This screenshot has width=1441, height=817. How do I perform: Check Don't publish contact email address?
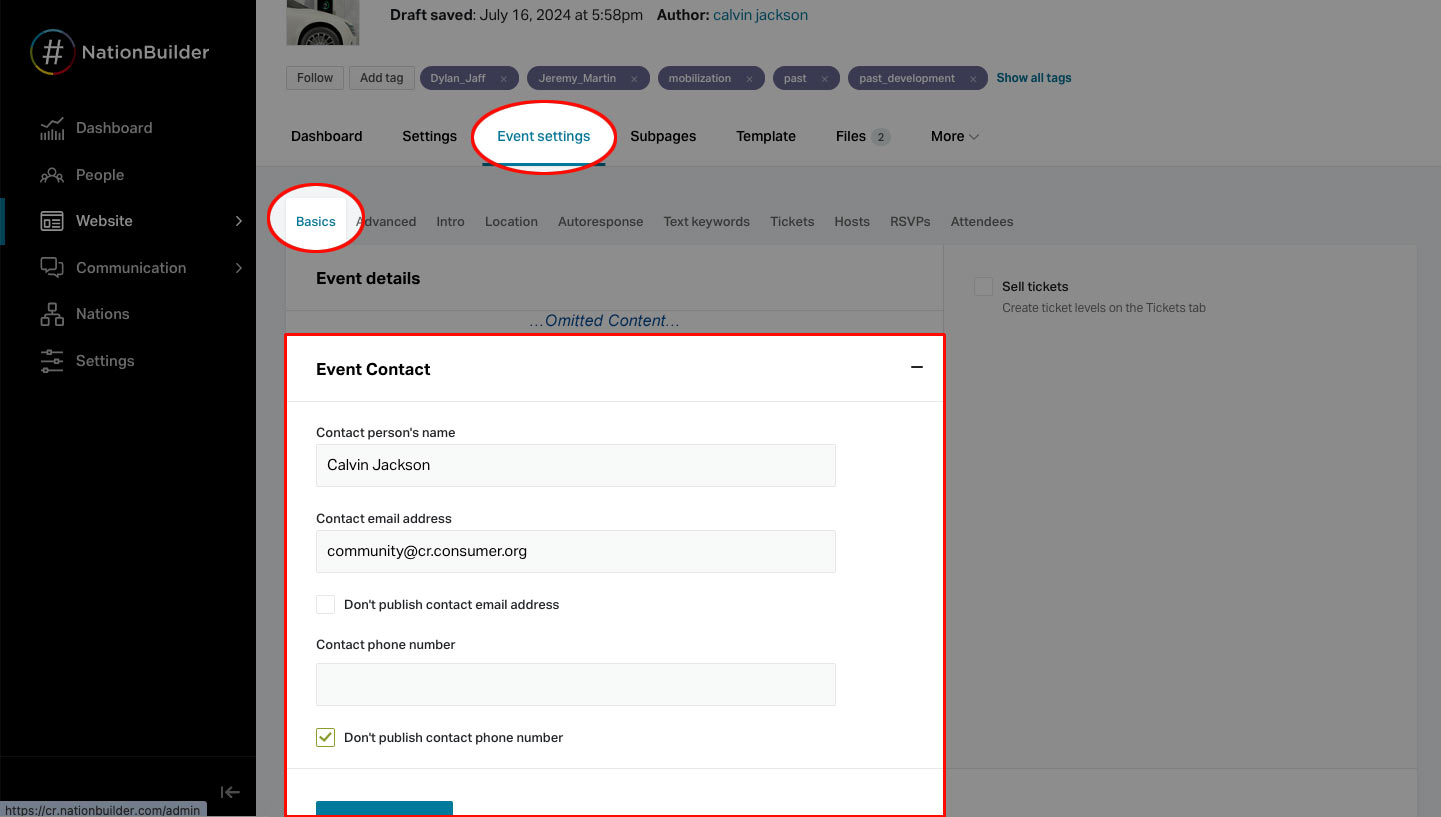click(x=325, y=604)
